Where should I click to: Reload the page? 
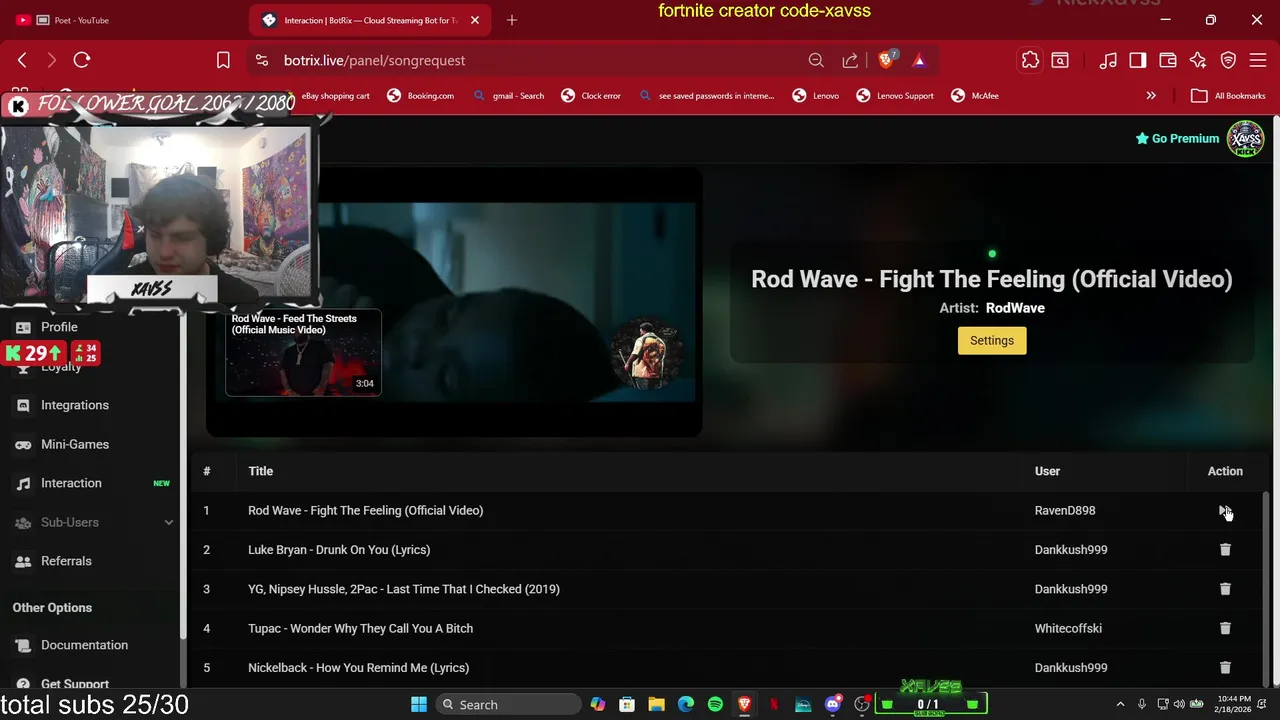pyautogui.click(x=82, y=60)
